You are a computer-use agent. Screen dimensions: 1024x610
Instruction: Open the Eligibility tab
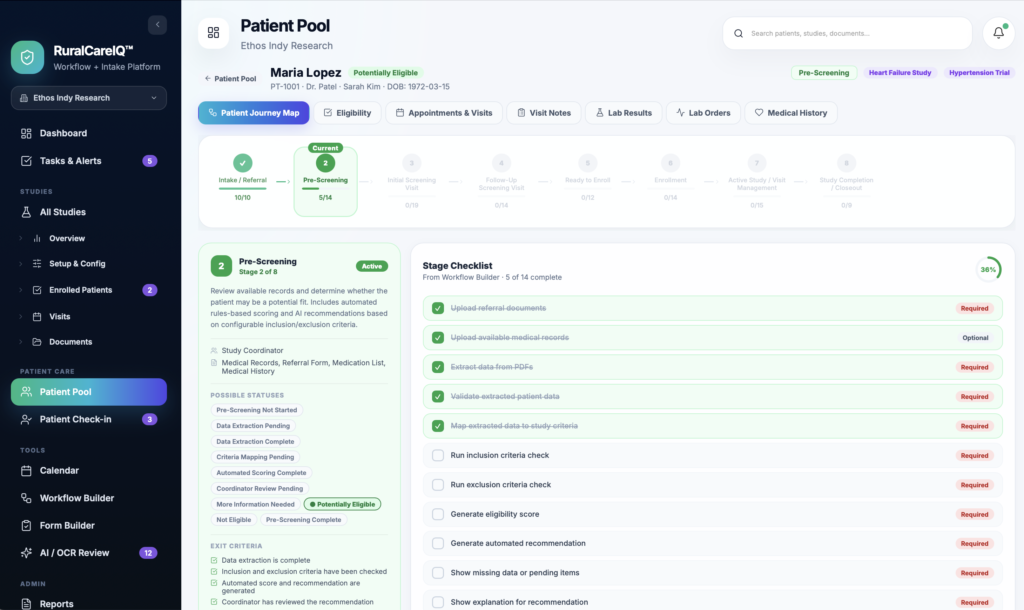[x=347, y=113]
